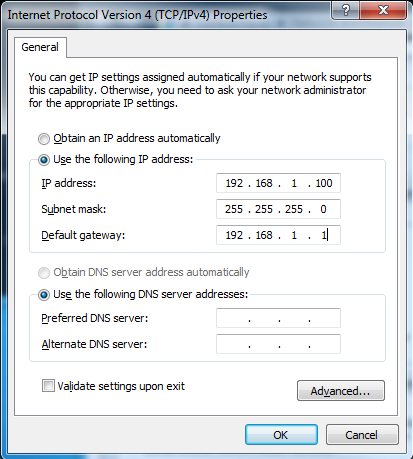Click the Default gateway input field
The width and height of the screenshot is (413, 459).
(x=278, y=235)
